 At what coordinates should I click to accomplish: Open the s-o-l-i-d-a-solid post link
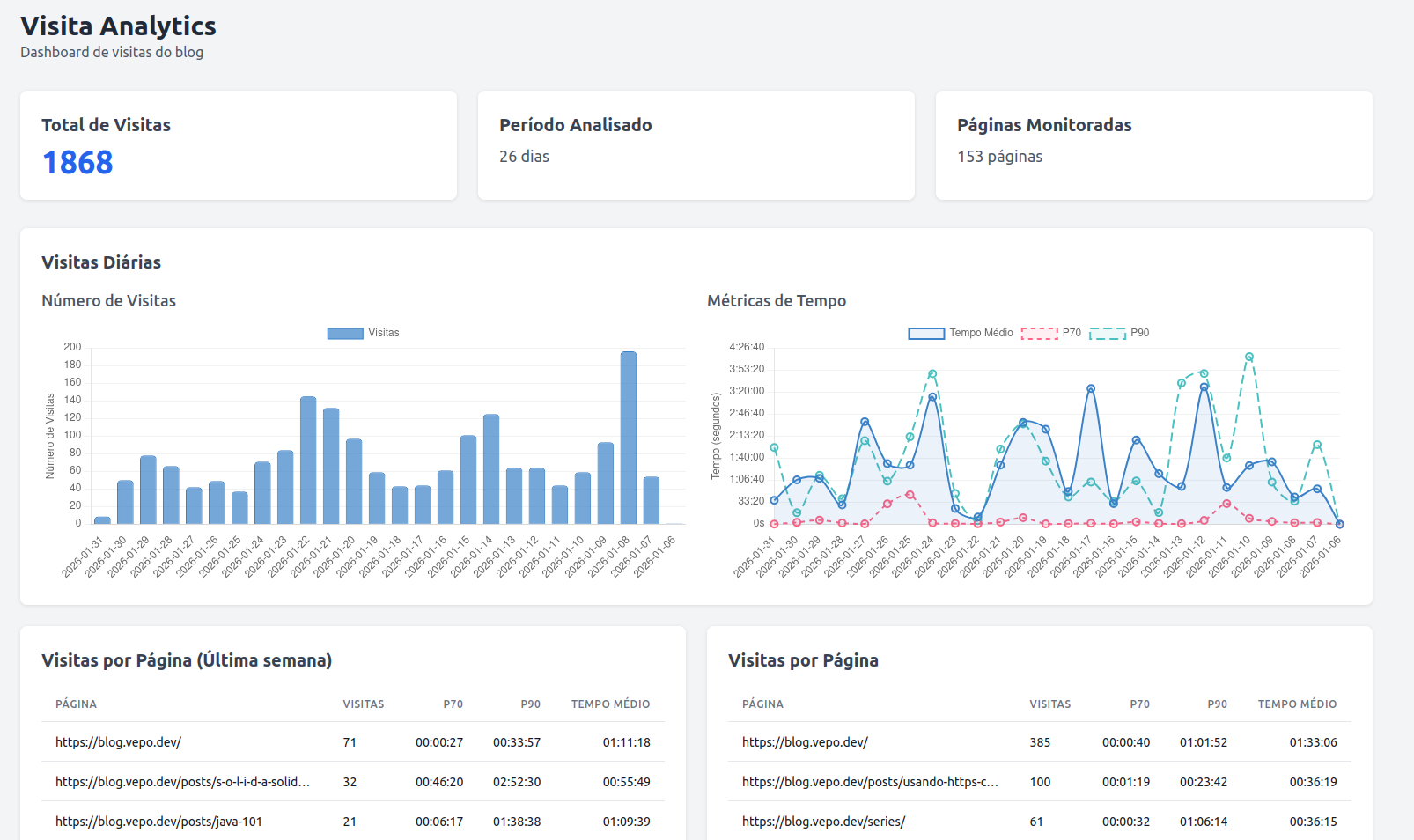[x=182, y=782]
